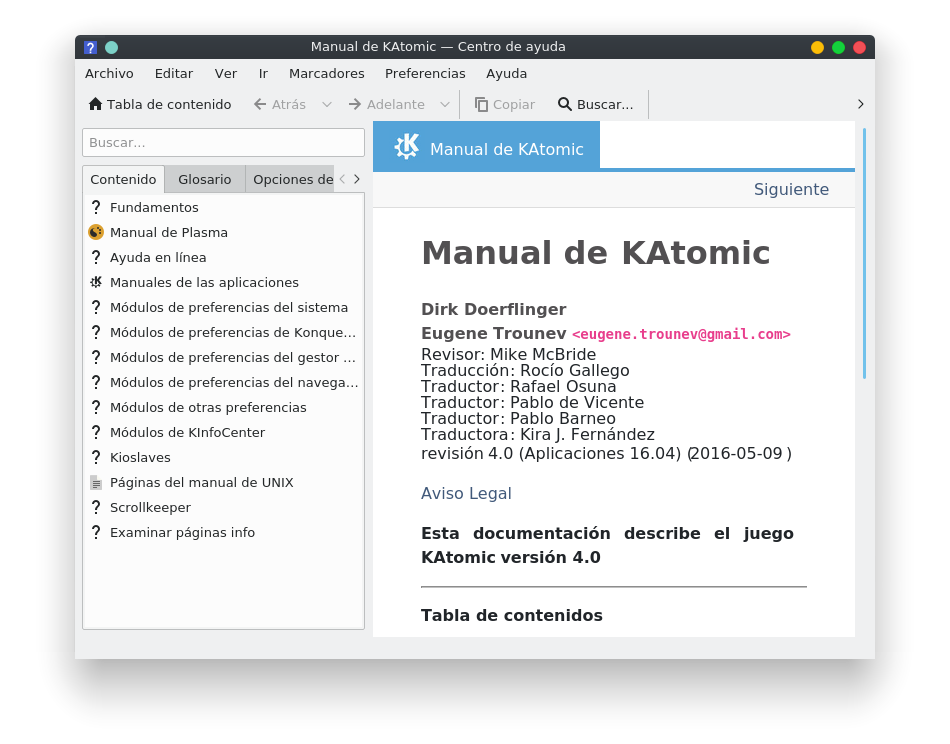Viewport: 950px width, 744px height.
Task: Click the icon beside Módulos de preferencias del gestor
Action: (x=96, y=357)
